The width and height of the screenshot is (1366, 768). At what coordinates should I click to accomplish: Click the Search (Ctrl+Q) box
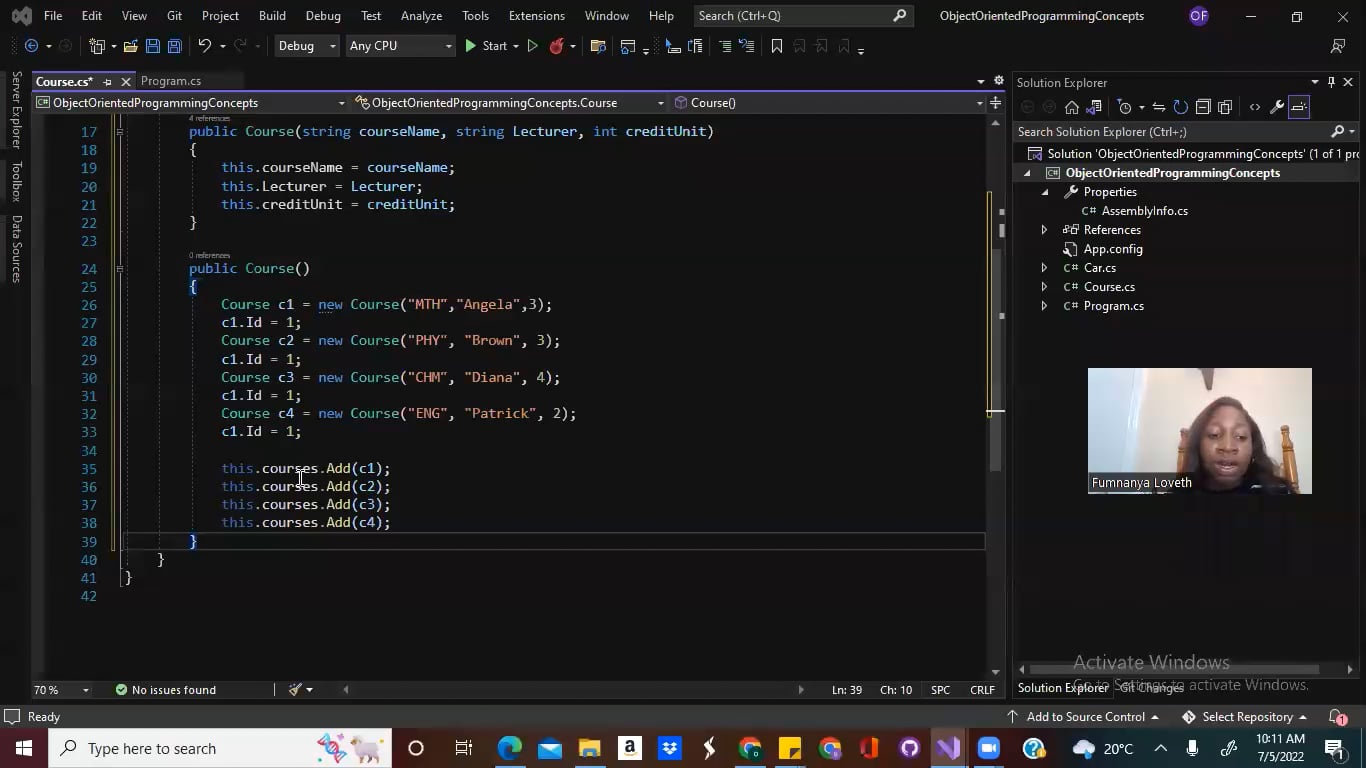pos(802,16)
